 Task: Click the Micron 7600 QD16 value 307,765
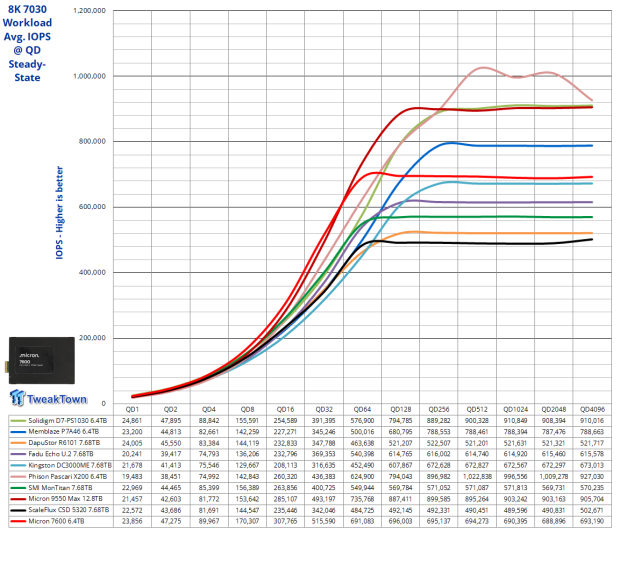pyautogui.click(x=285, y=521)
